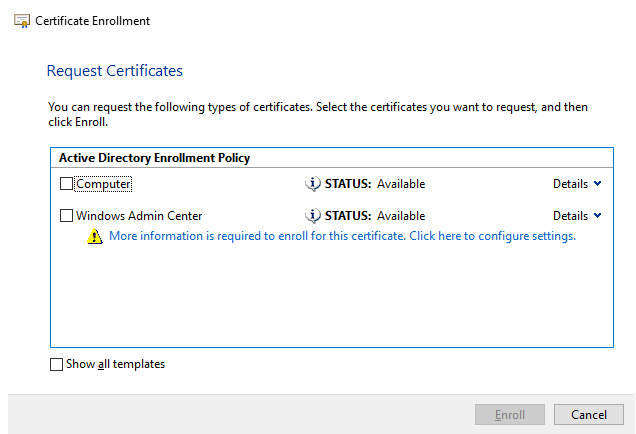The image size is (636, 434).
Task: Click the STATUS: Available text for Computer
Action: point(375,184)
